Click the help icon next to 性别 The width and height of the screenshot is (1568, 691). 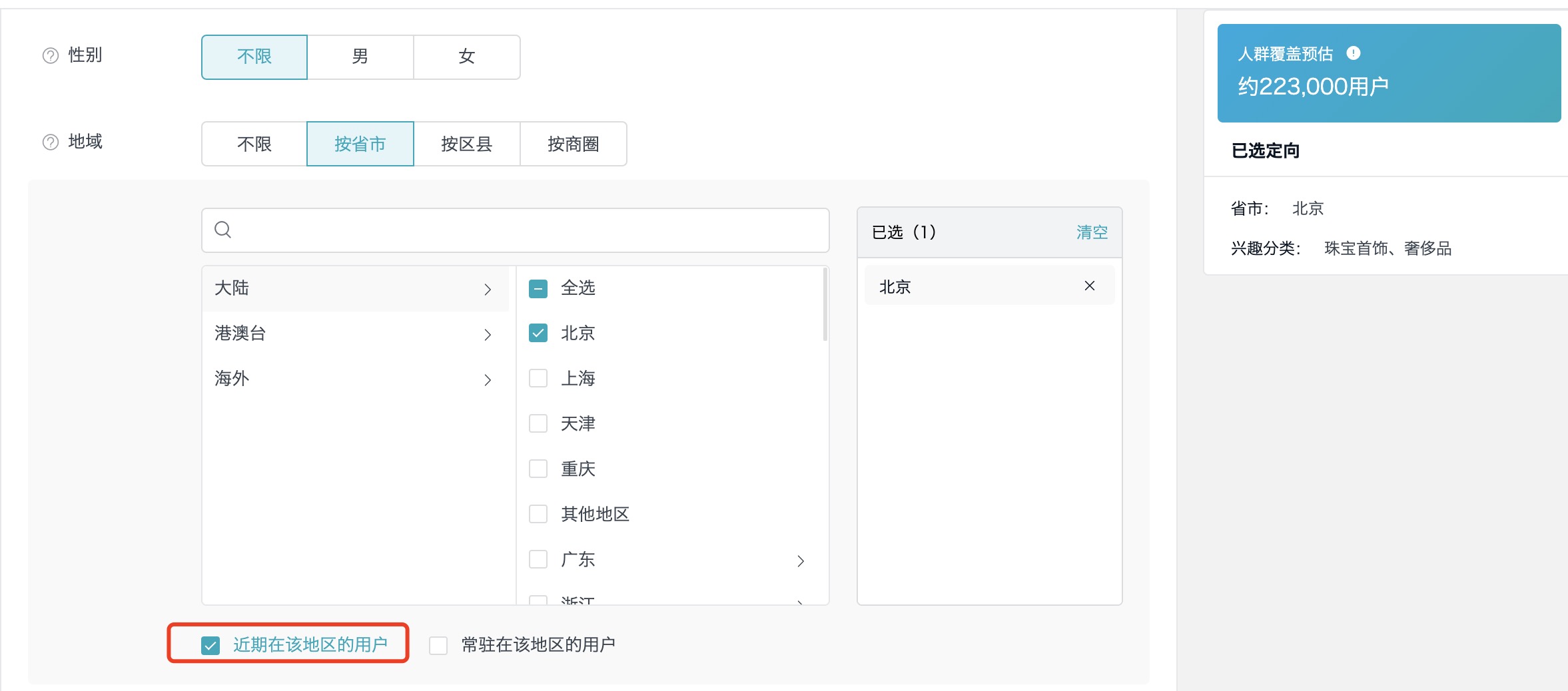51,56
